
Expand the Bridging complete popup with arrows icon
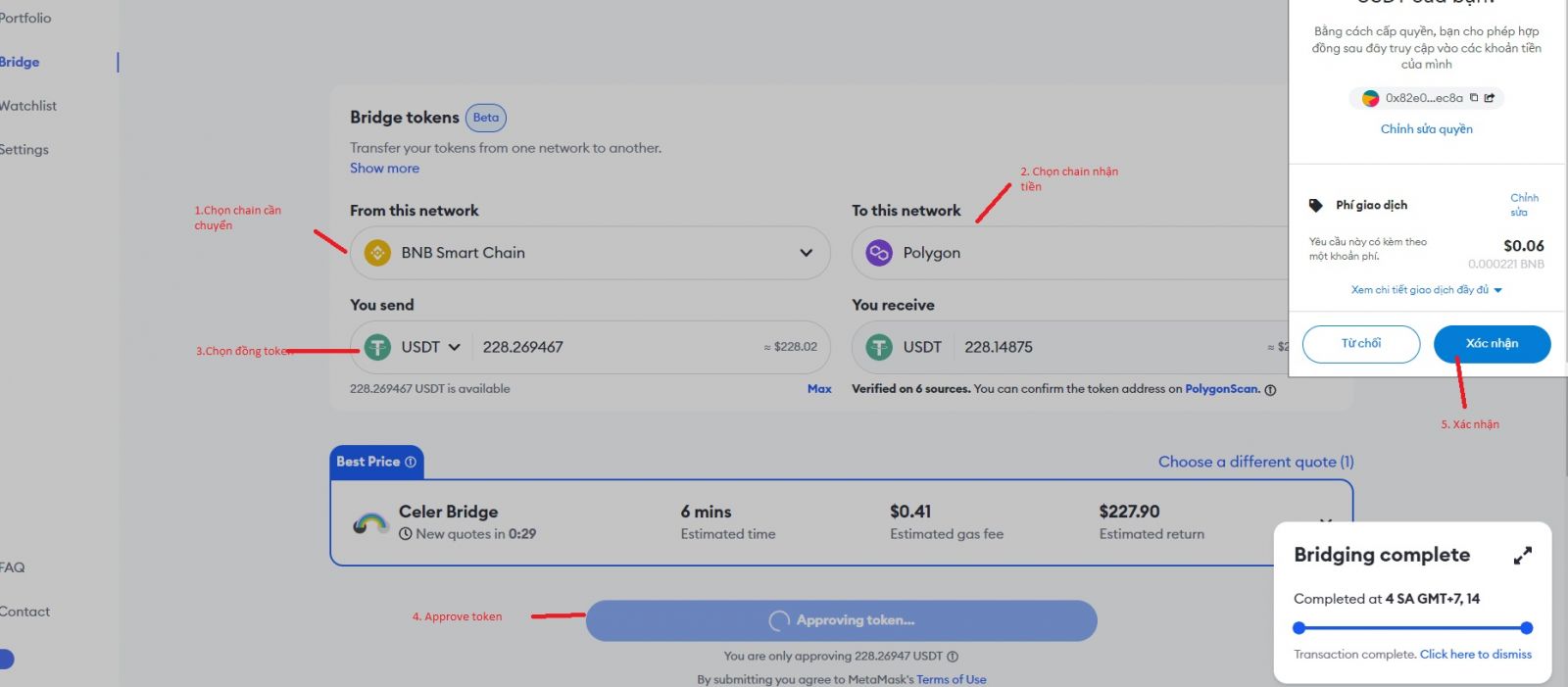pyautogui.click(x=1522, y=556)
